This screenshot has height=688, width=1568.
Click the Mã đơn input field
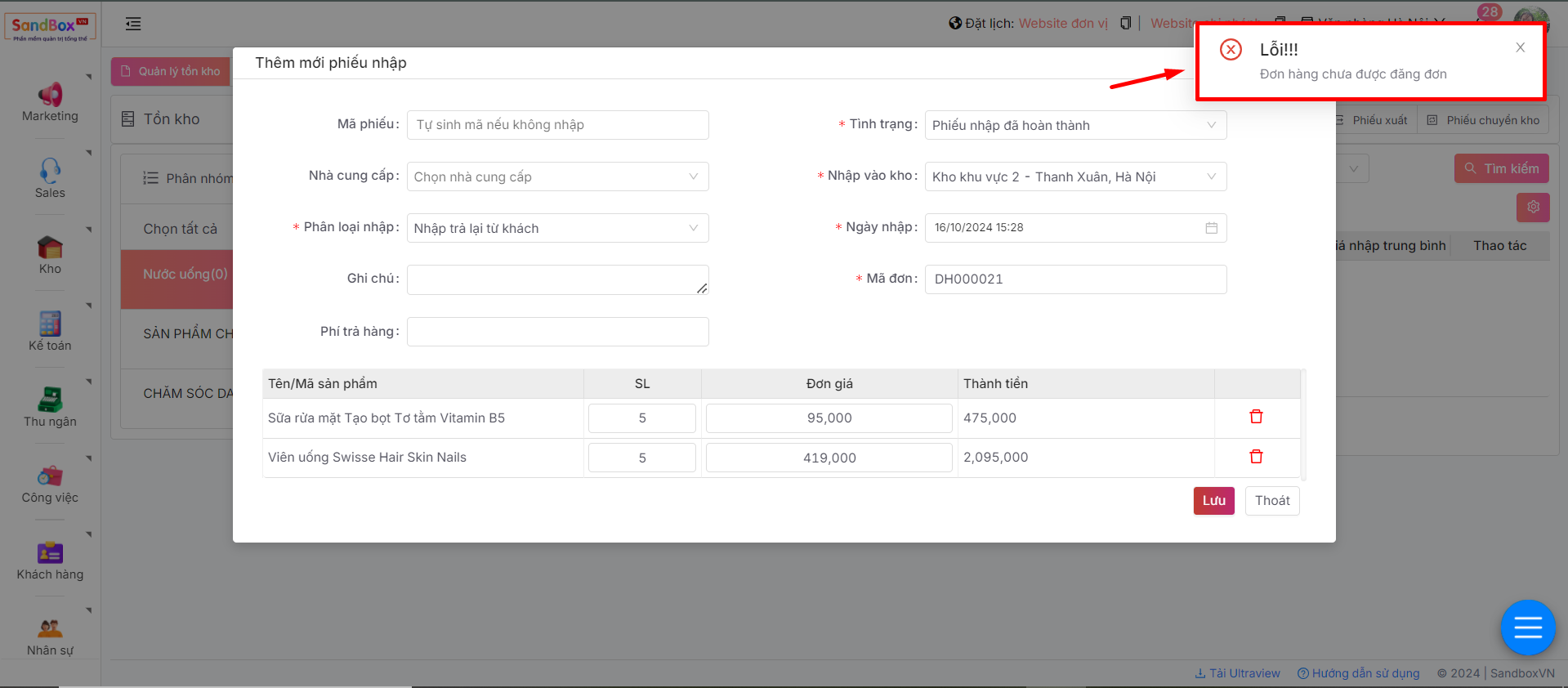1074,279
